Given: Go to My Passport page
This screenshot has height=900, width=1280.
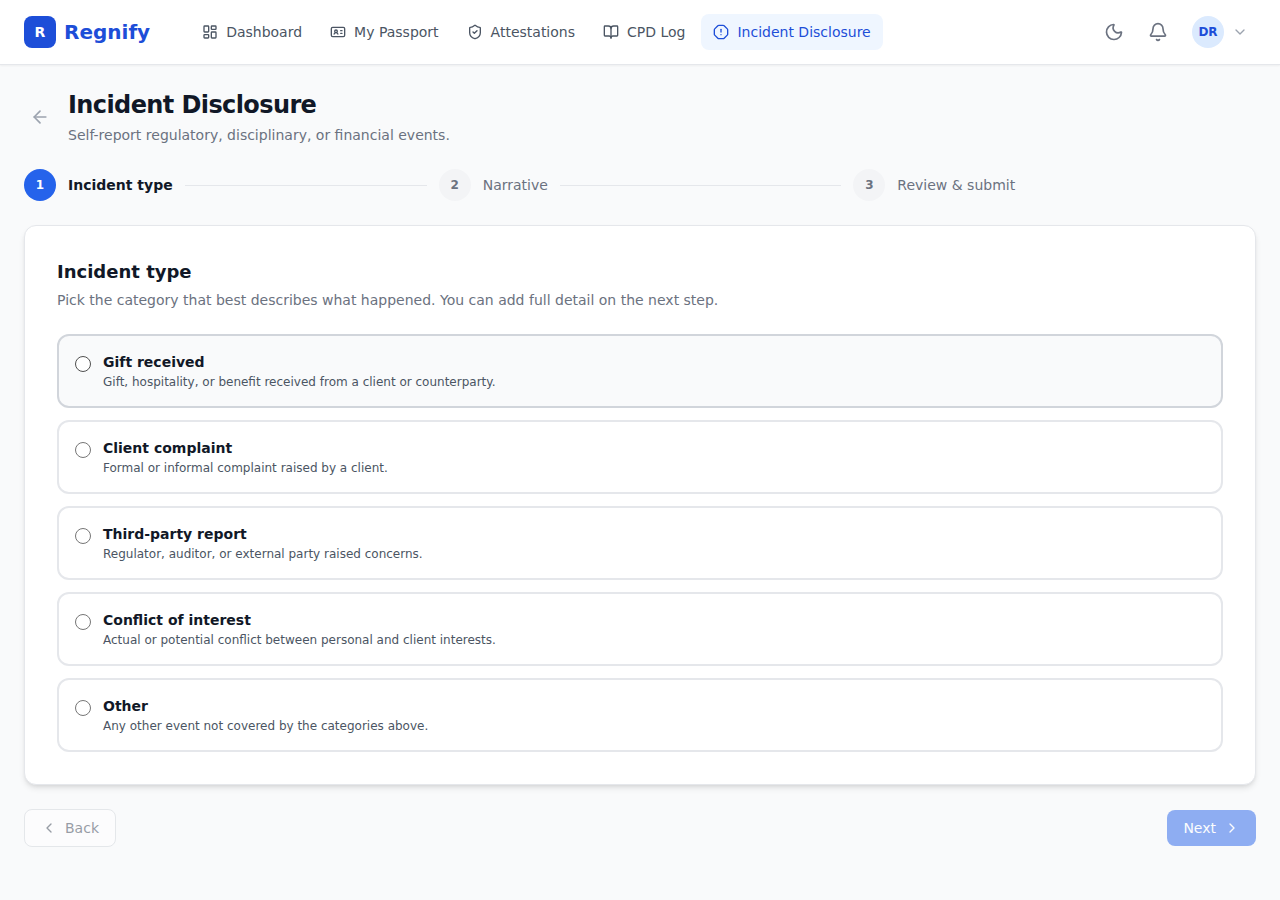Looking at the screenshot, I should (x=385, y=32).
